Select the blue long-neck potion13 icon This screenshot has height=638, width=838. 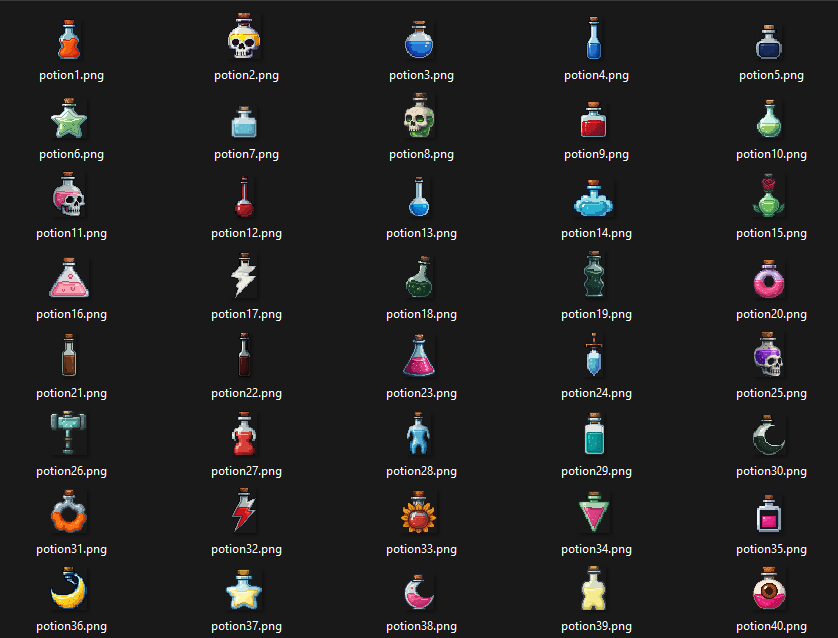coord(419,197)
